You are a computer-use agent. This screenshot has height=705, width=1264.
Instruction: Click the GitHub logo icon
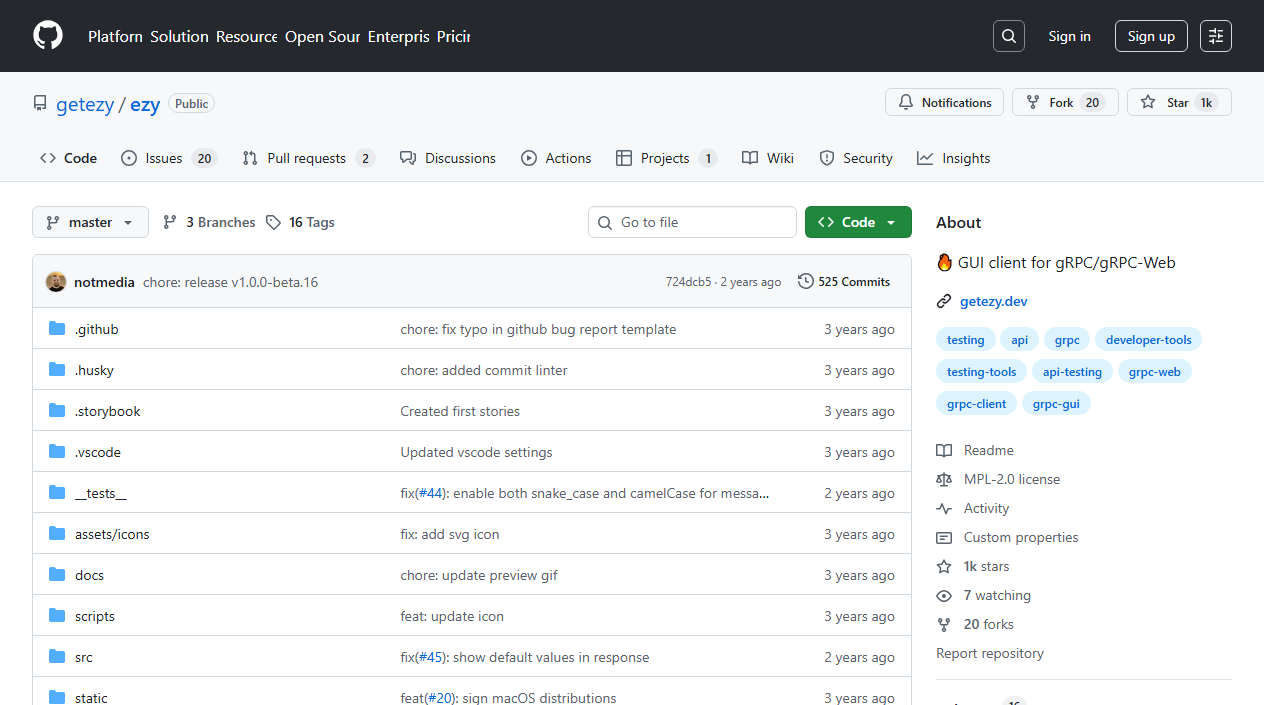48,36
